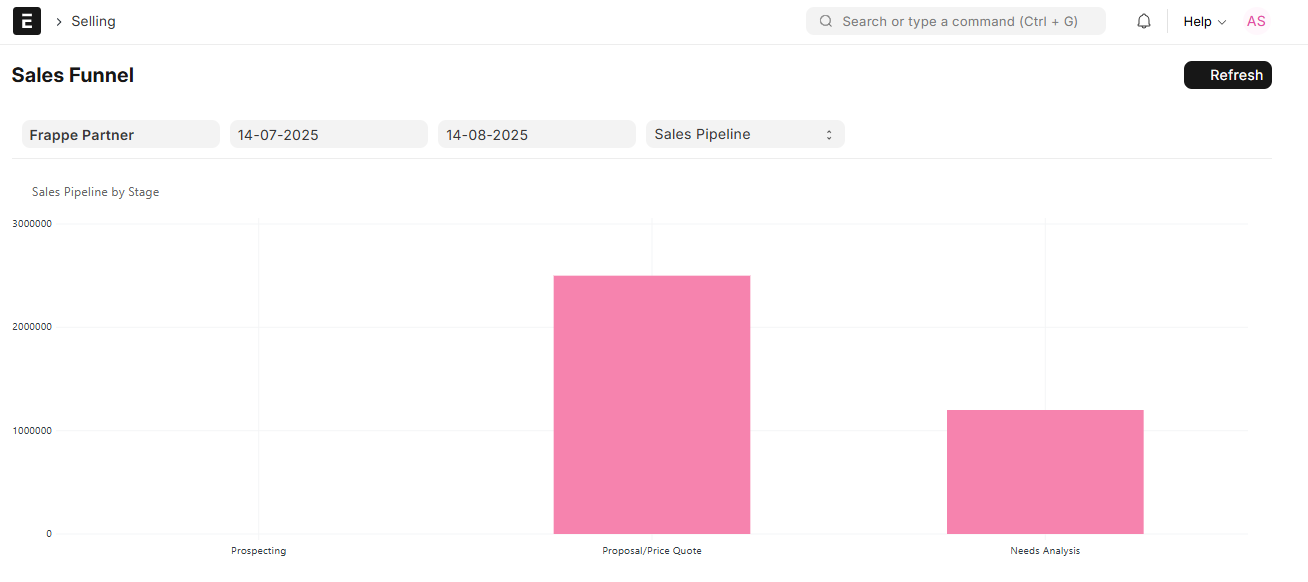1308x582 pixels.
Task: Open the notifications bell
Action: coord(1144,21)
